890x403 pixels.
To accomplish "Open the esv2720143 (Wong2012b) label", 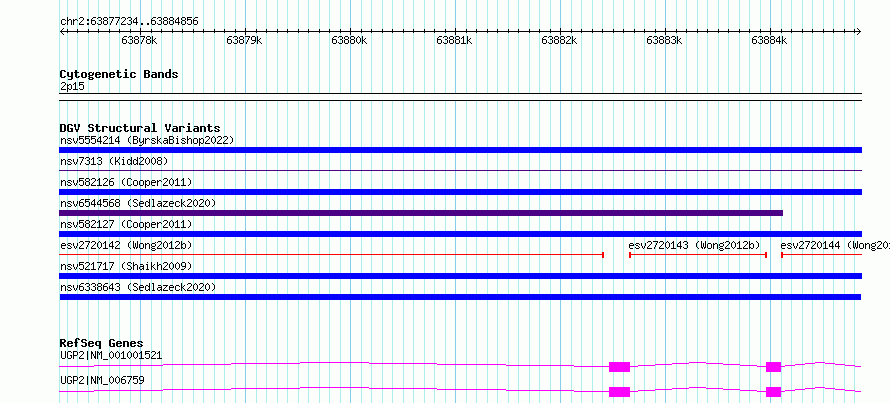I will 694,245.
